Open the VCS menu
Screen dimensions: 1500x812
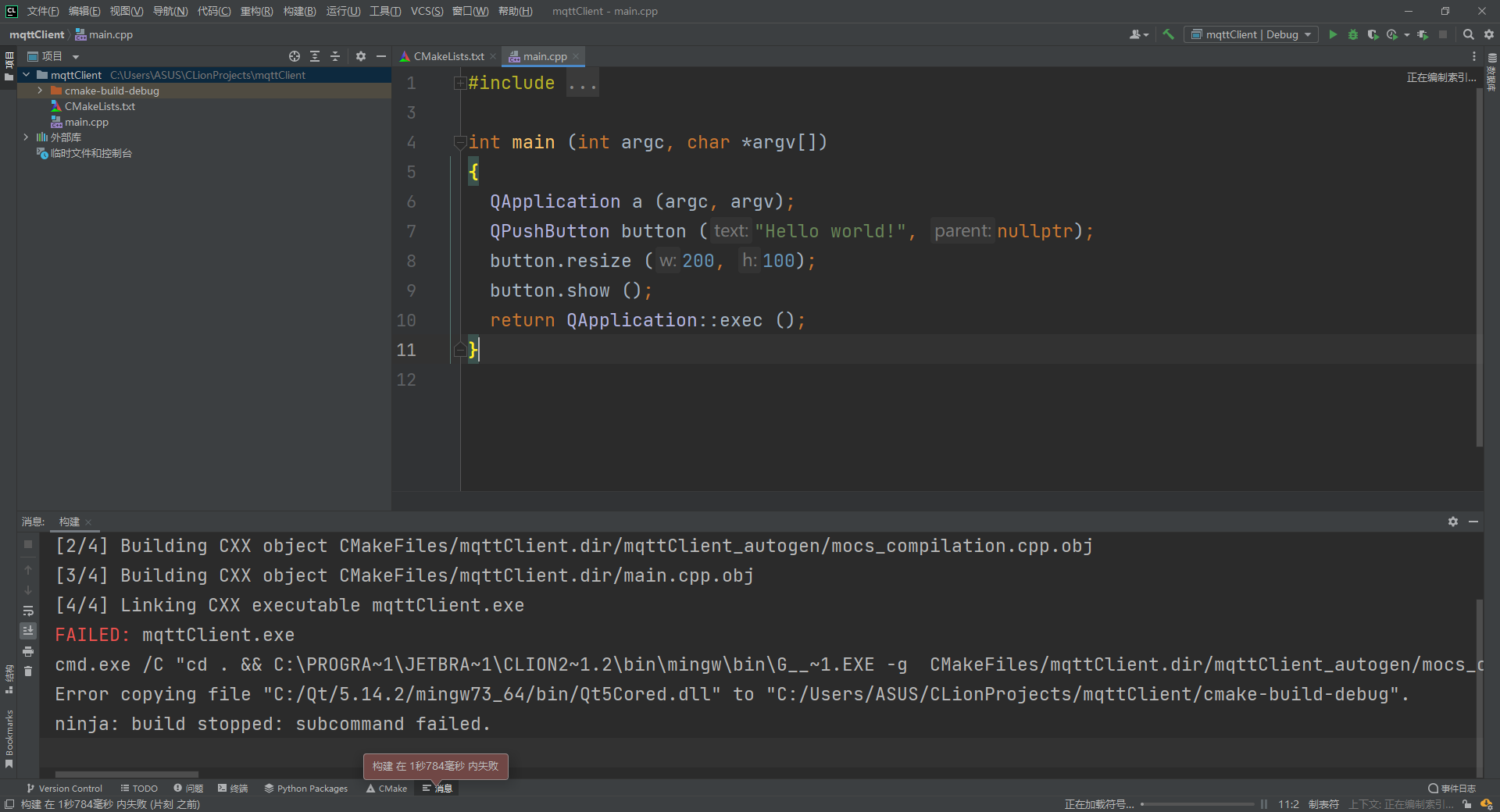(x=427, y=11)
